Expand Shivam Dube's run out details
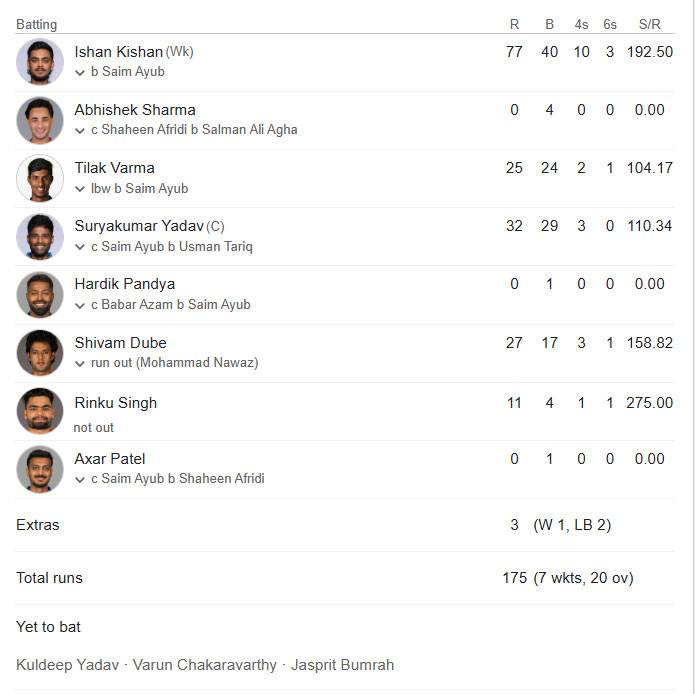This screenshot has width=695, height=694. pyautogui.click(x=80, y=364)
